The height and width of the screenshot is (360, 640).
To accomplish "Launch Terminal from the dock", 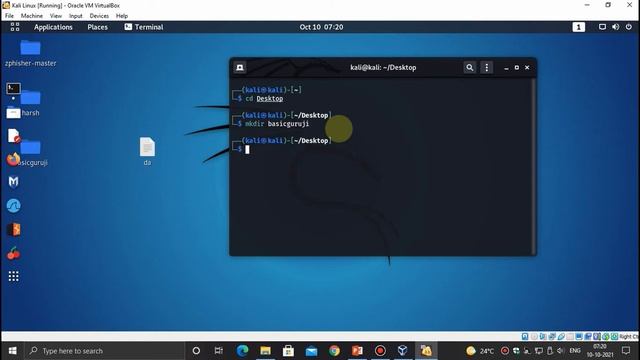I will pos(13,89).
